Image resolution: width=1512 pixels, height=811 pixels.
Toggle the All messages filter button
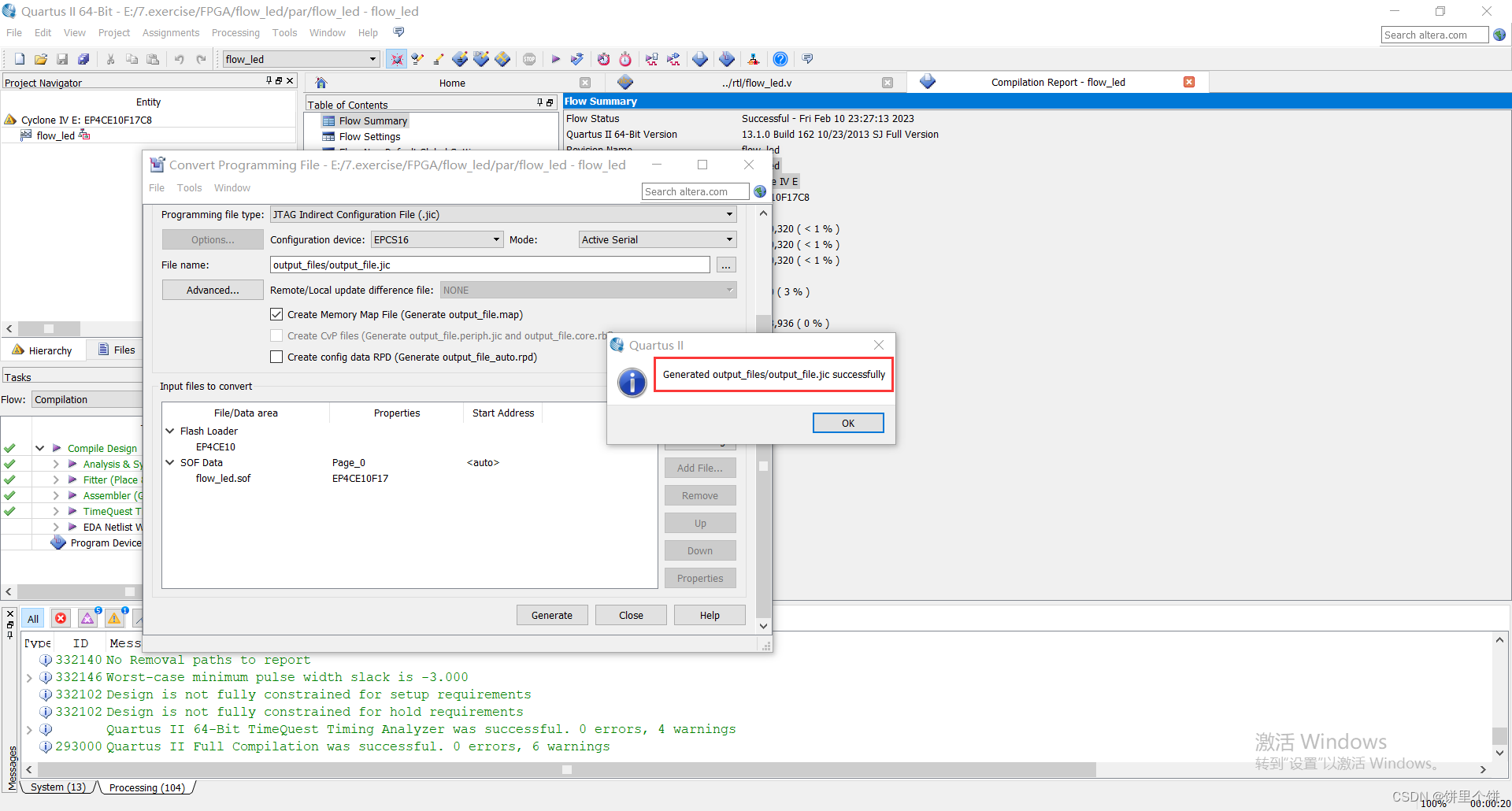33,619
